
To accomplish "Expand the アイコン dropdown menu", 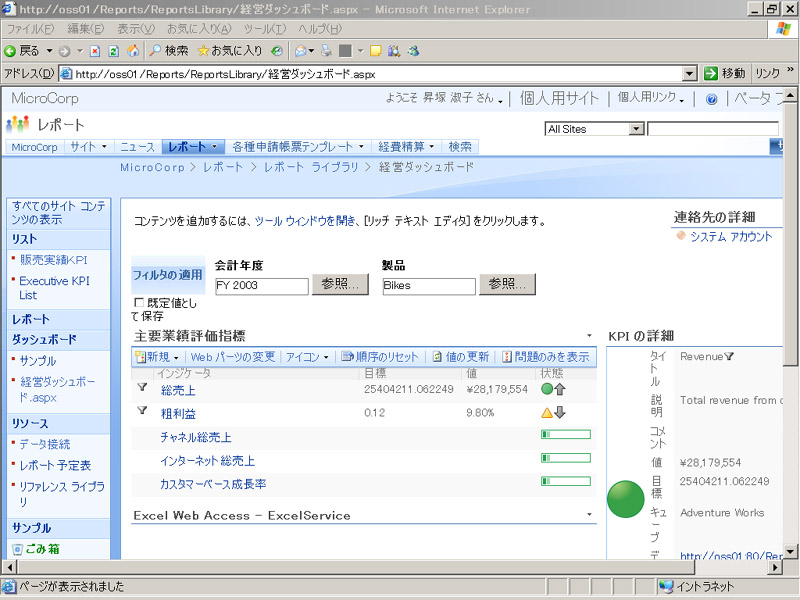I will (x=326, y=357).
